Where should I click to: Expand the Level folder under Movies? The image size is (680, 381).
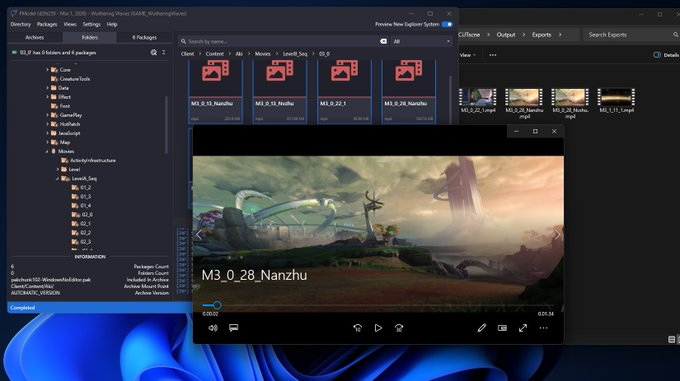(58, 169)
